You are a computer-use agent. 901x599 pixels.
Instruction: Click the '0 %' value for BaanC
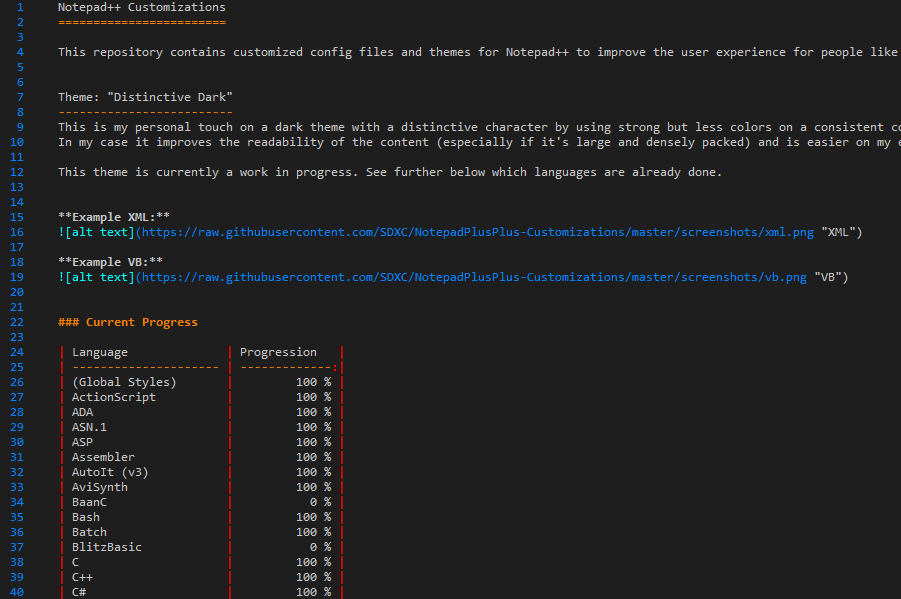[x=321, y=502]
